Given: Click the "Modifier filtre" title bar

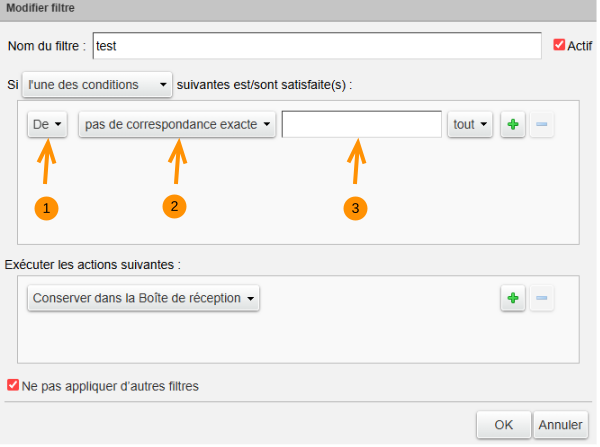Looking at the screenshot, I should (x=300, y=8).
